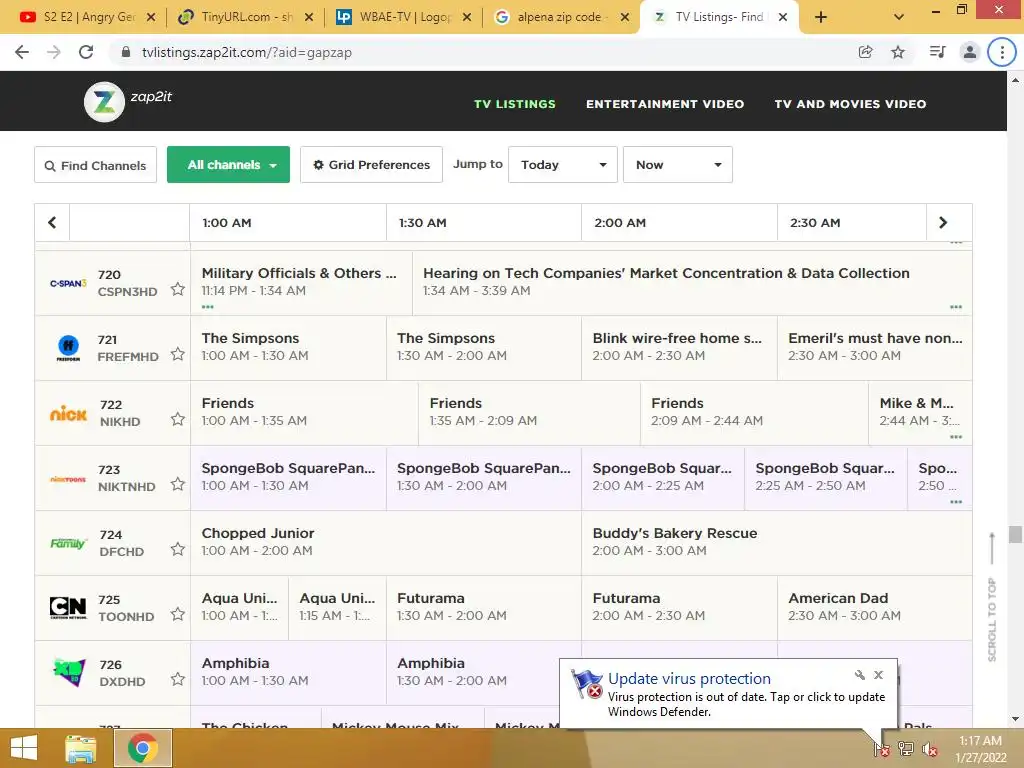Close the Update virus protection notification
Image resolution: width=1024 pixels, height=768 pixels.
878,675
